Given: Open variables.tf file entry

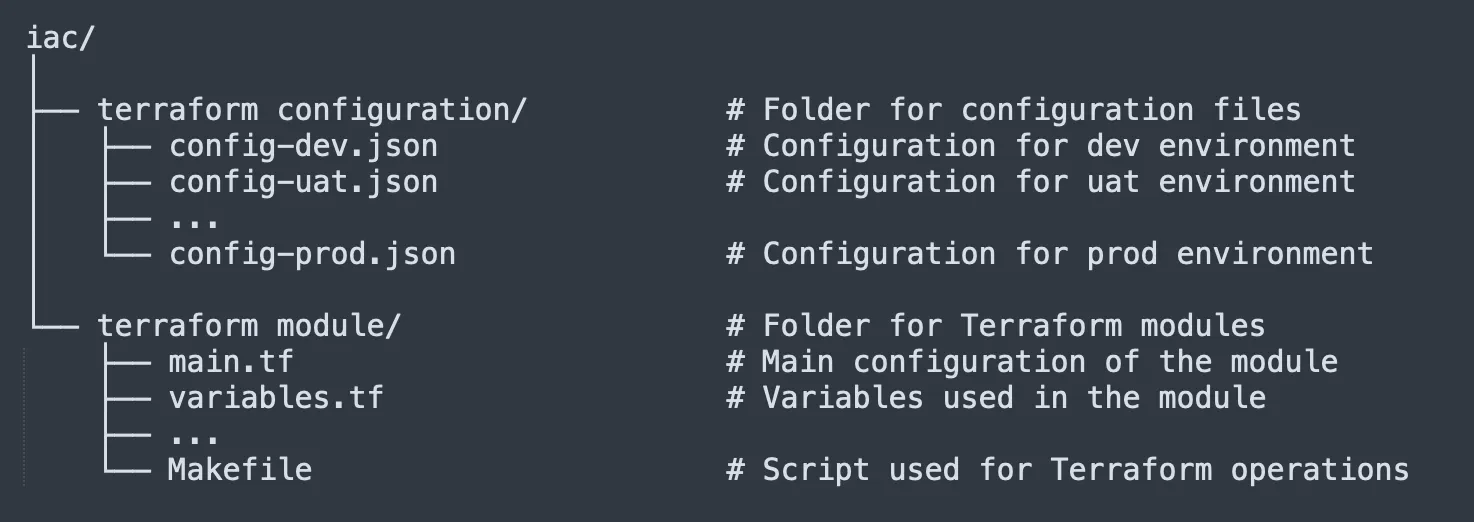Looking at the screenshot, I should 276,397.
